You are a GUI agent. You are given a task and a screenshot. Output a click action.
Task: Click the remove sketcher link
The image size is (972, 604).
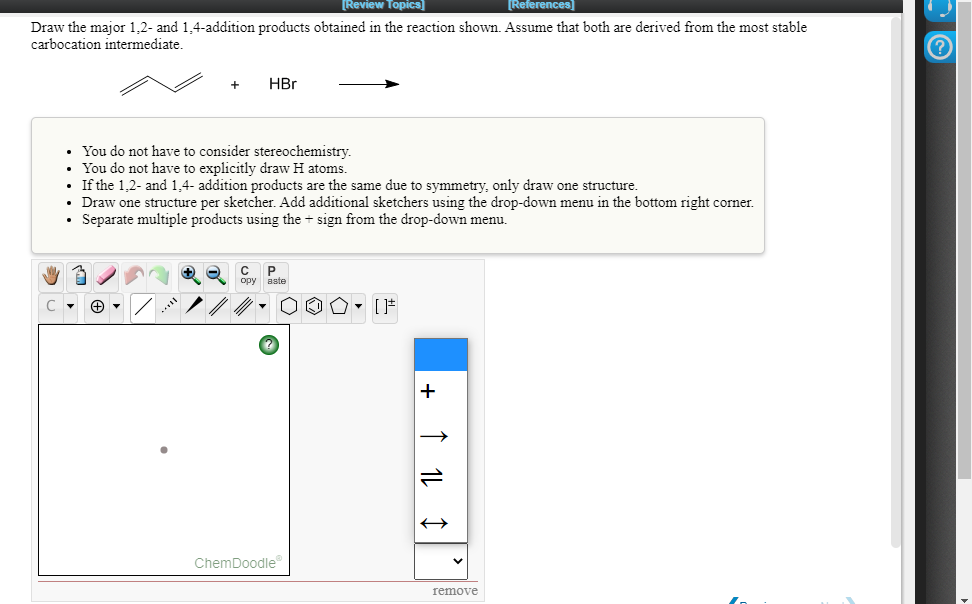(455, 590)
